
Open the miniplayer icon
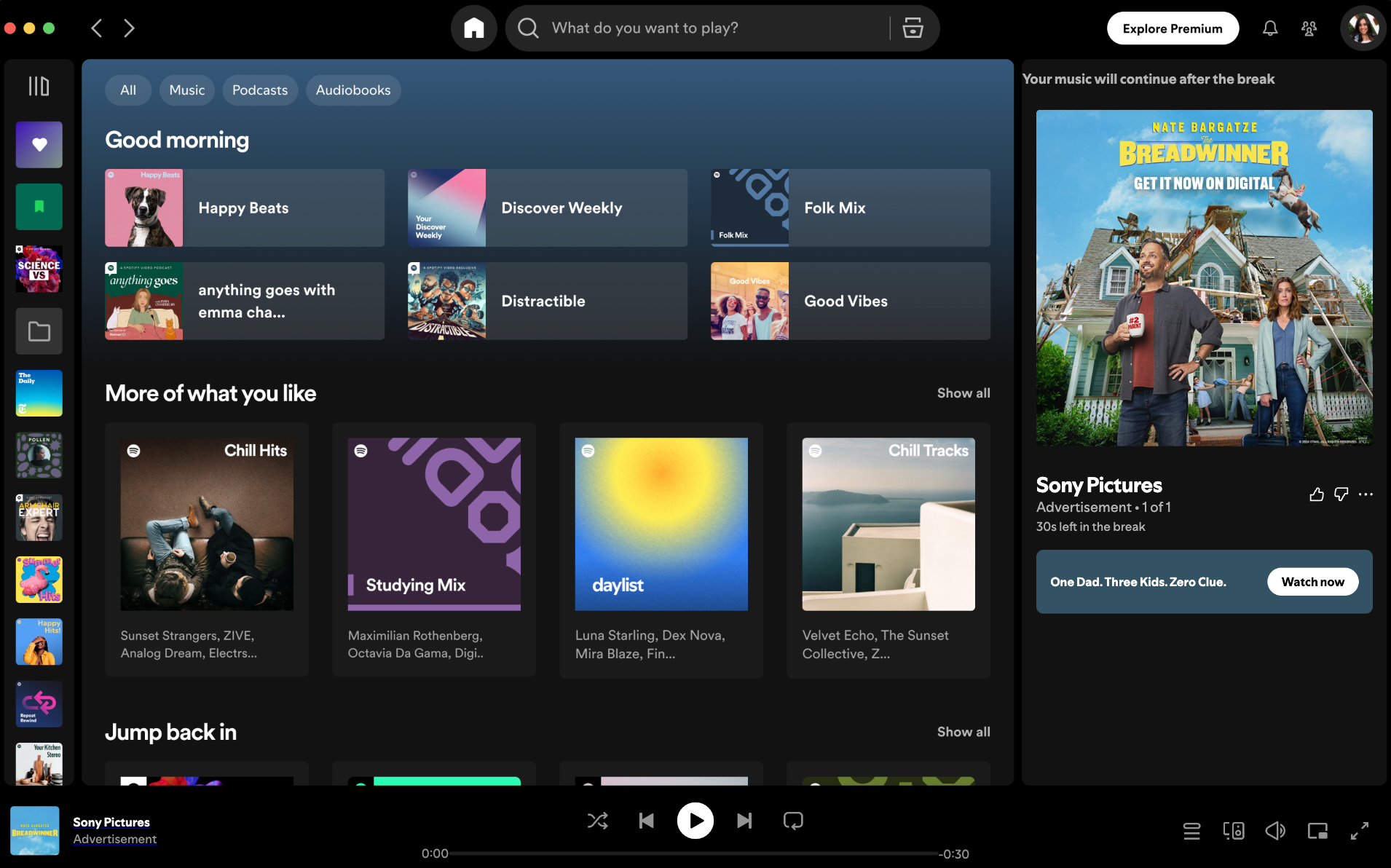coord(1317,831)
